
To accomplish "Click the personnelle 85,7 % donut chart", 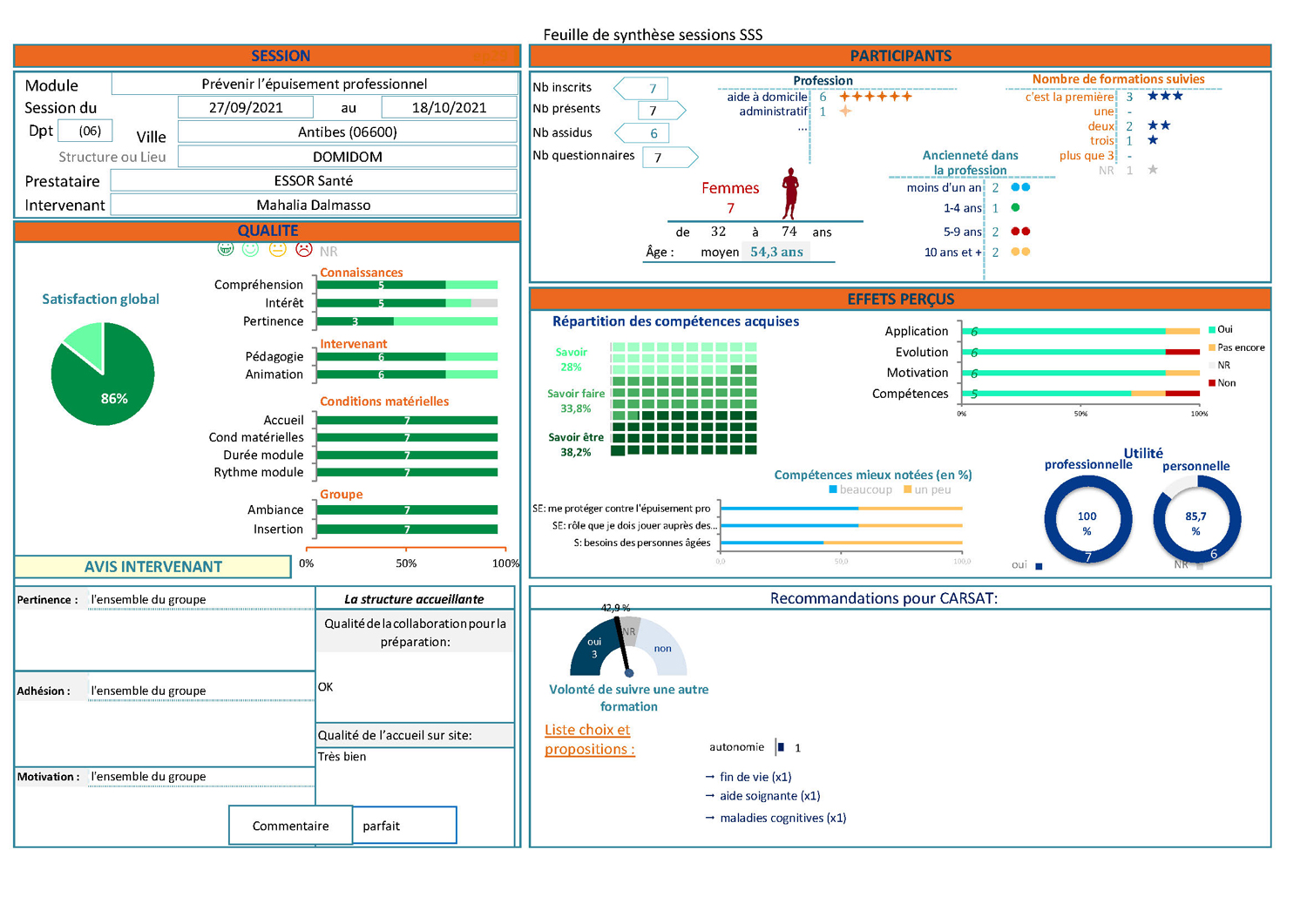I will [x=1197, y=520].
